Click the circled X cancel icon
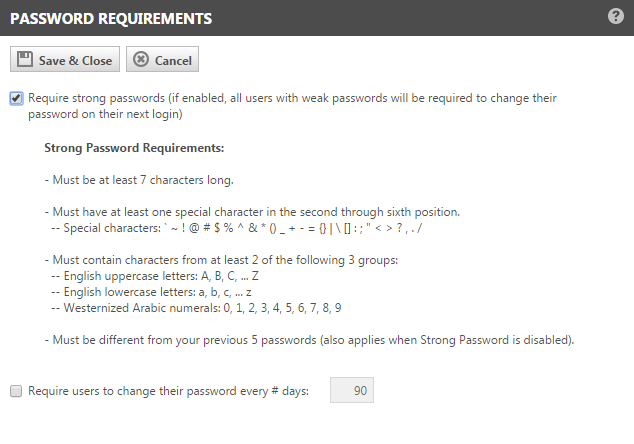This screenshot has width=634, height=444. tap(141, 60)
